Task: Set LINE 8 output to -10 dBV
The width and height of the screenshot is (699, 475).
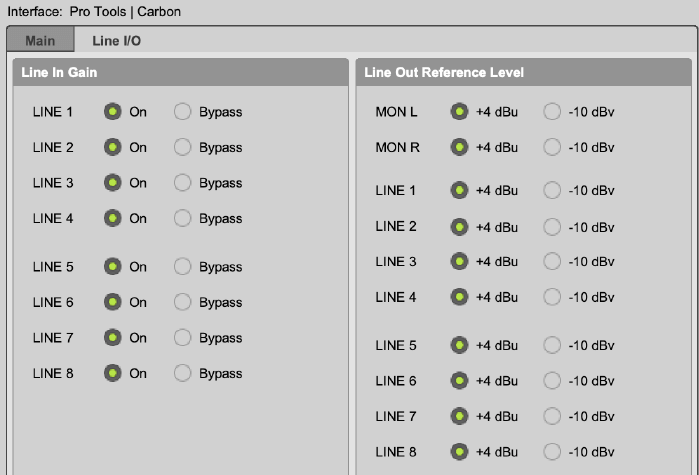Action: [552, 451]
